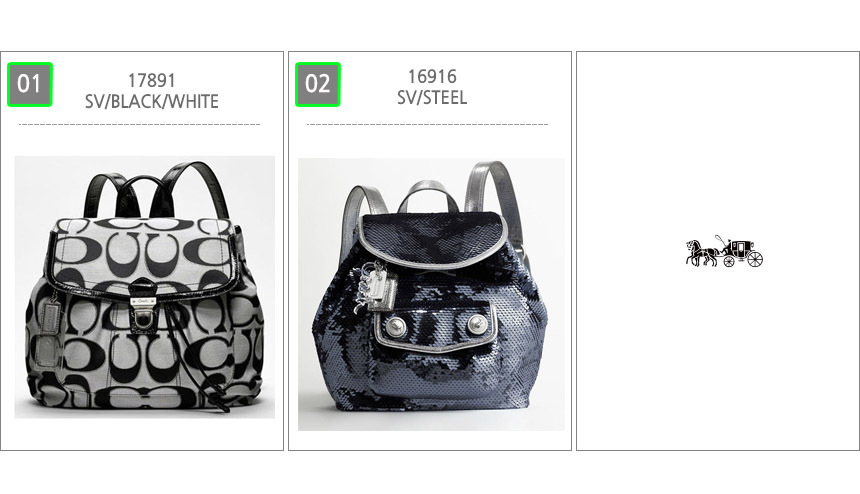The width and height of the screenshot is (860, 494).
Task: Open the black and white signature backpack photo
Action: click(145, 287)
